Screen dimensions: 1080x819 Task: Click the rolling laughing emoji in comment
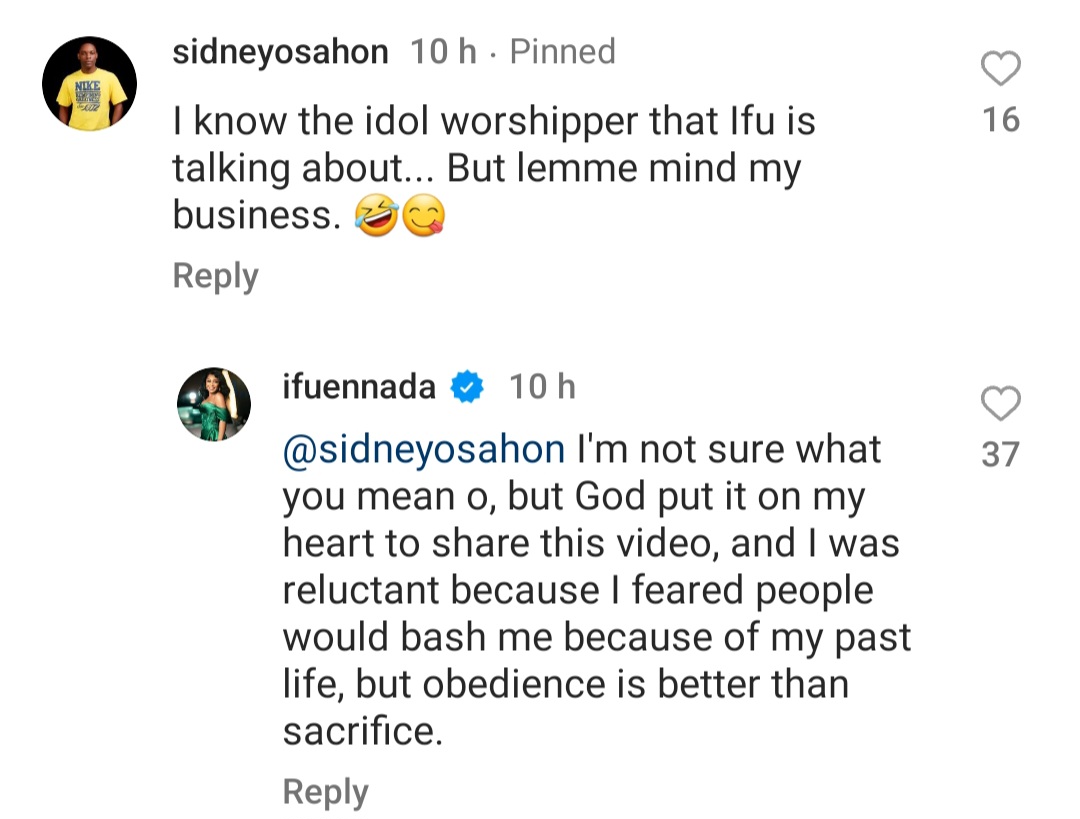click(376, 215)
